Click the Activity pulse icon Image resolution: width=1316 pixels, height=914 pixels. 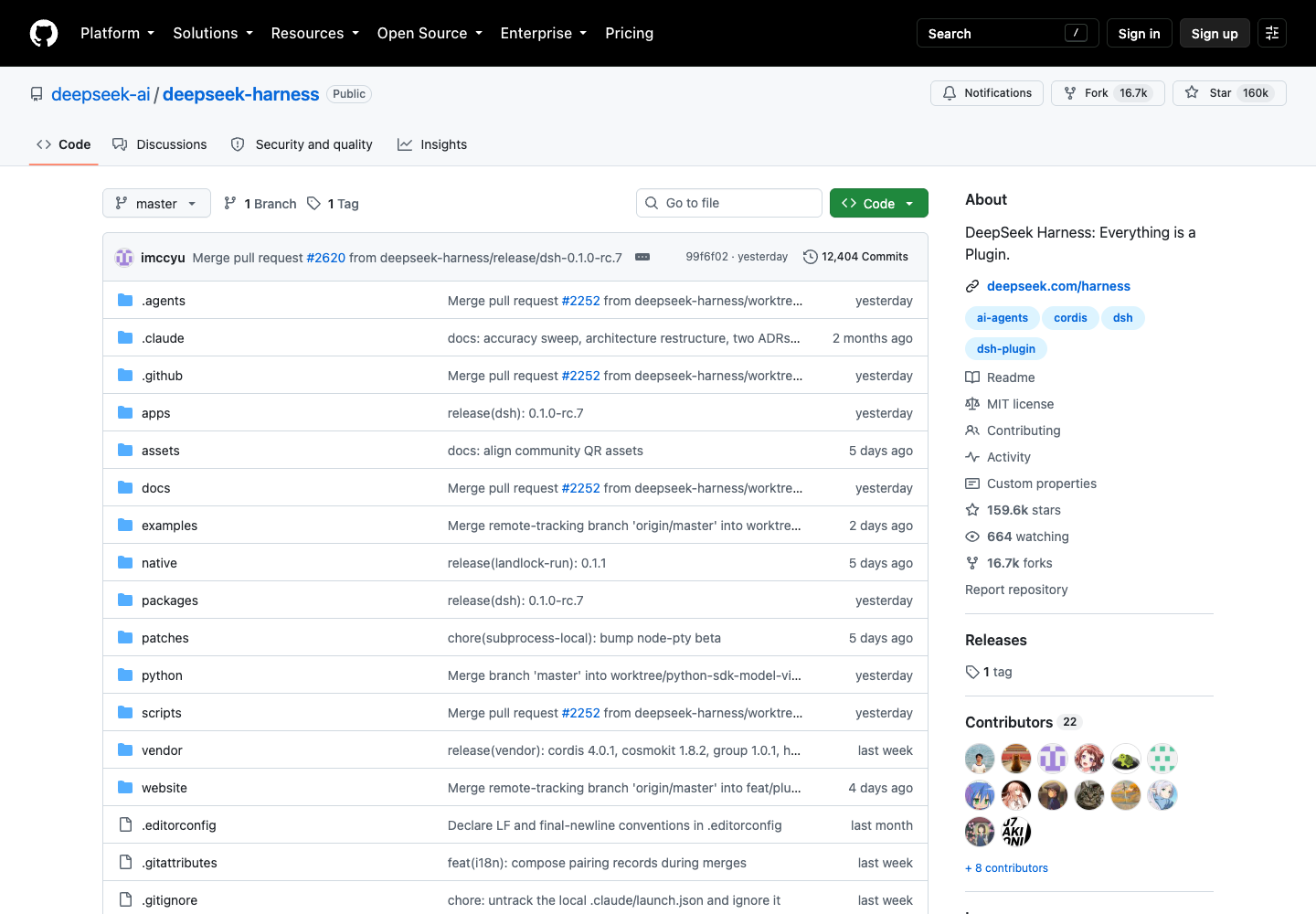[x=972, y=457]
